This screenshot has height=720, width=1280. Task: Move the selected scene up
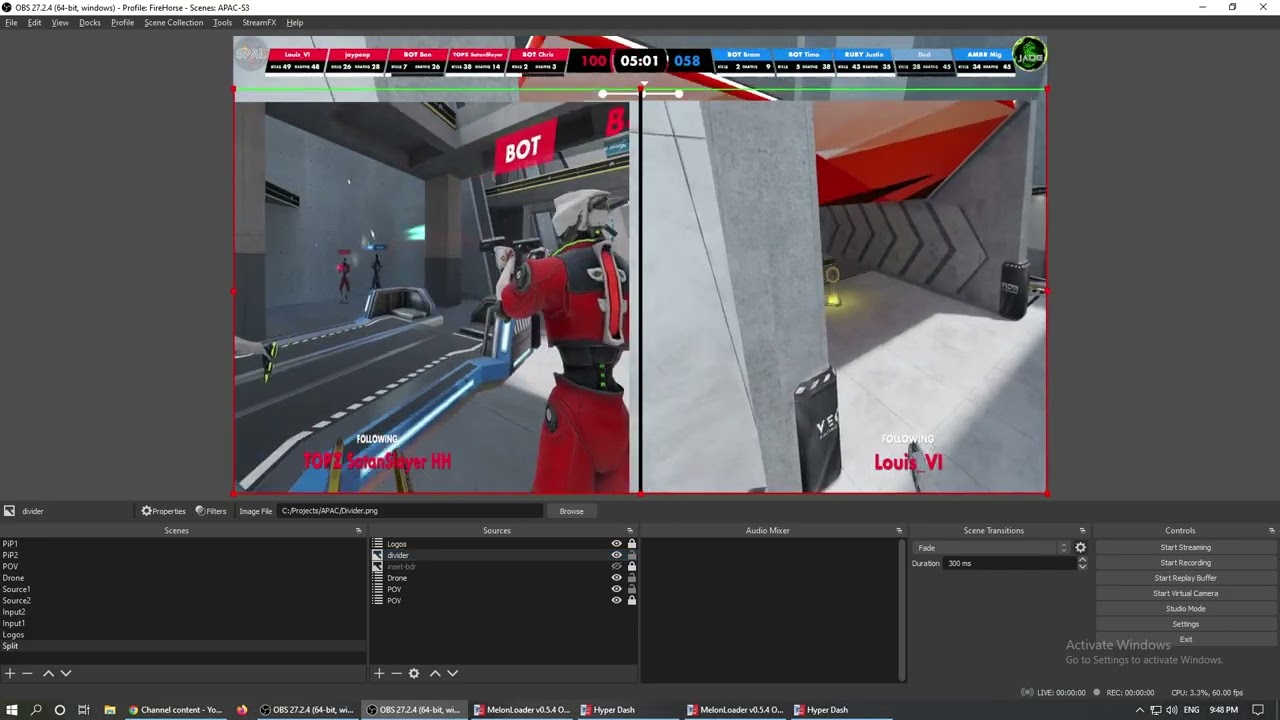point(47,673)
